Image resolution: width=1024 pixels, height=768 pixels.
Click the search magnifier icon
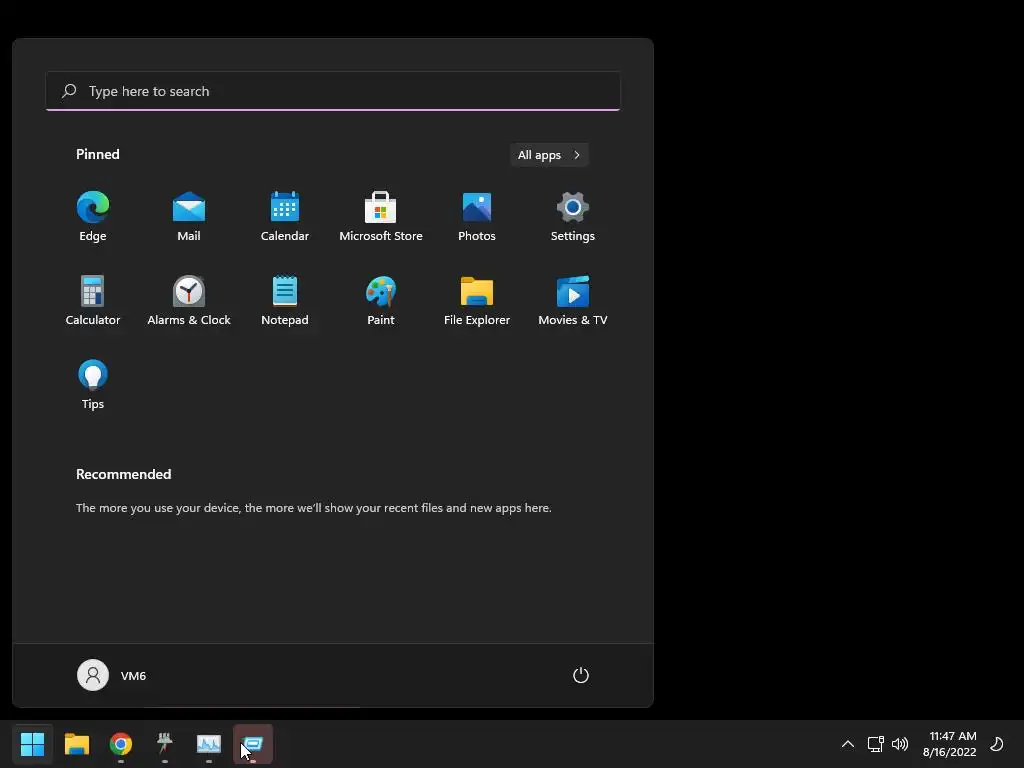(x=69, y=91)
